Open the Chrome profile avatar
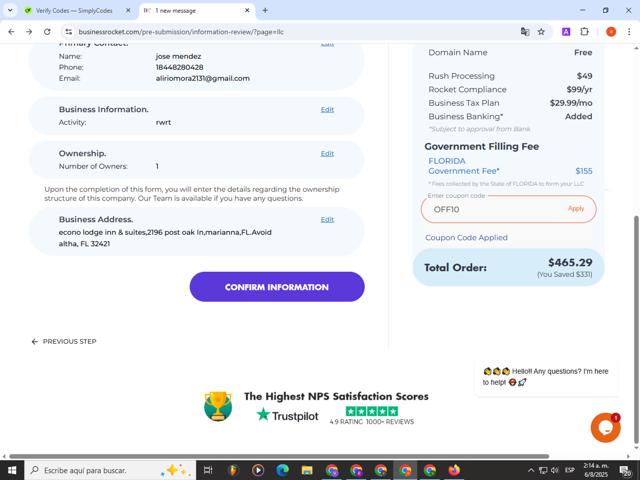The height and width of the screenshot is (480, 640). pyautogui.click(x=611, y=32)
